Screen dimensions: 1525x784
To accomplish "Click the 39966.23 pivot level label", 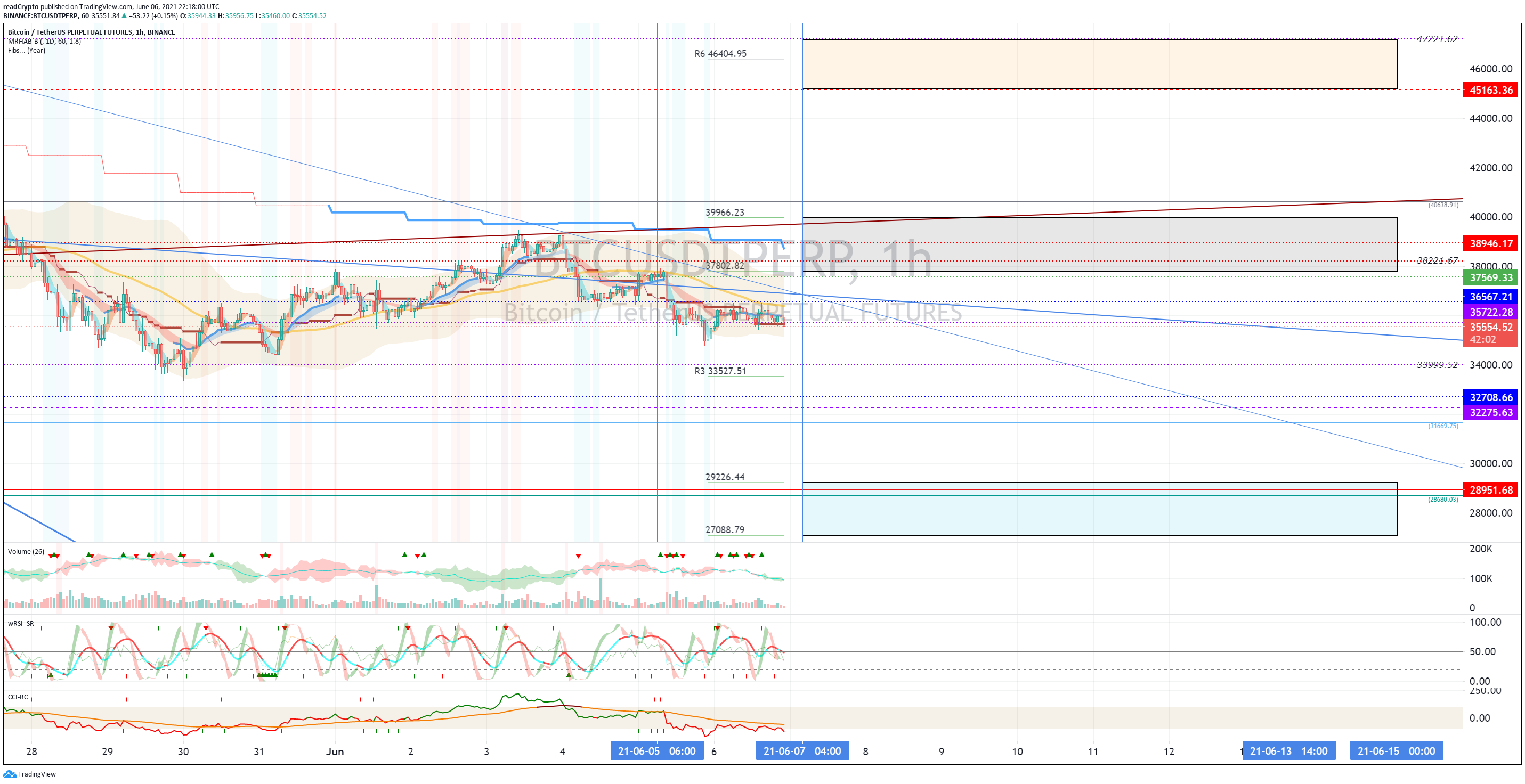I will tap(725, 213).
